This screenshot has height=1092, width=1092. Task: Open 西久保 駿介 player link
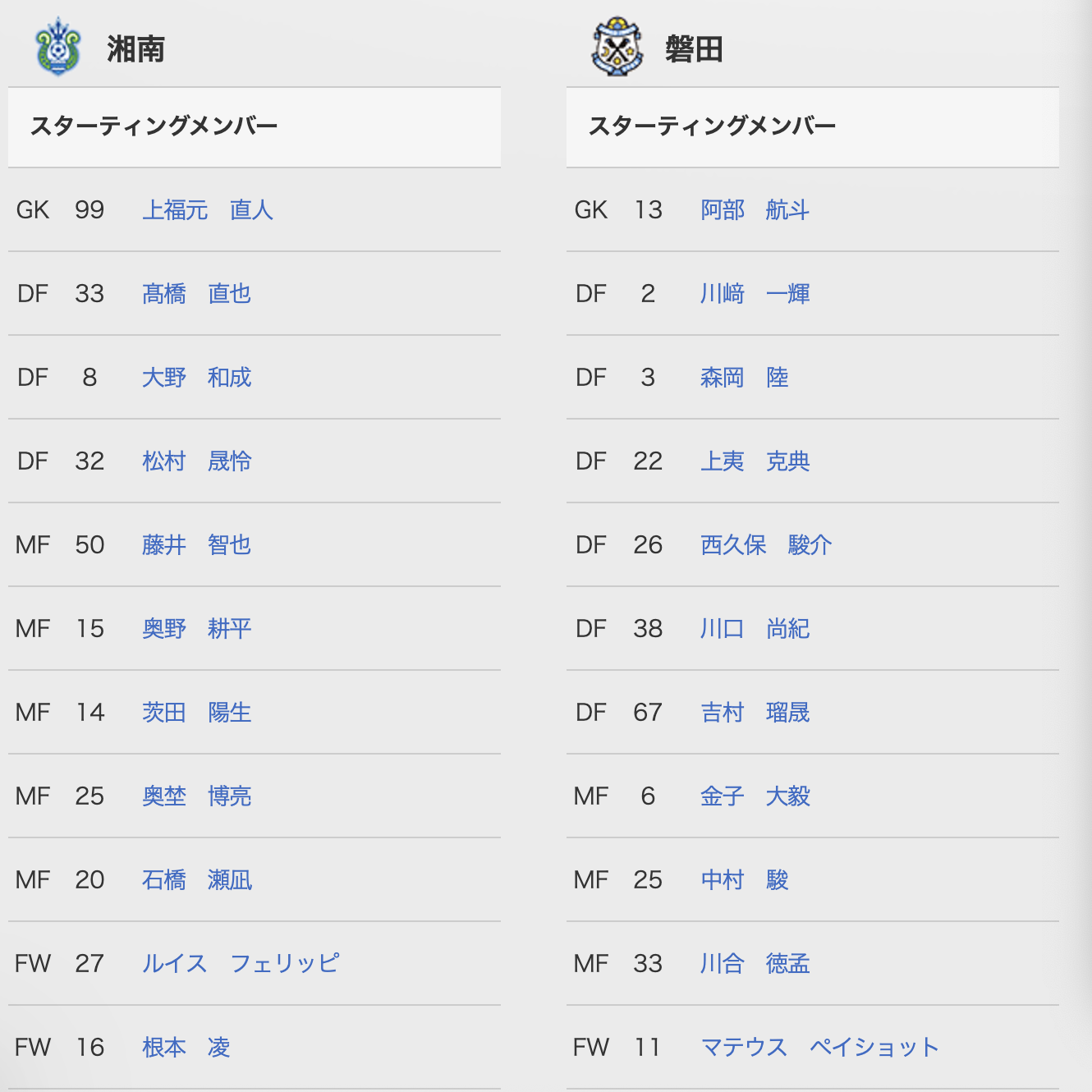point(766,545)
